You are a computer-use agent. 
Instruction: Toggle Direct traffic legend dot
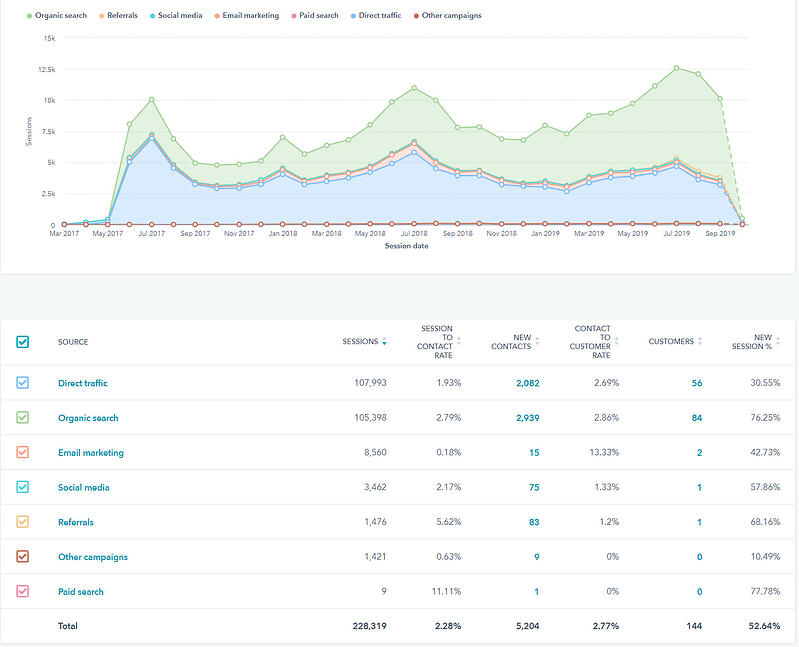[x=353, y=16]
